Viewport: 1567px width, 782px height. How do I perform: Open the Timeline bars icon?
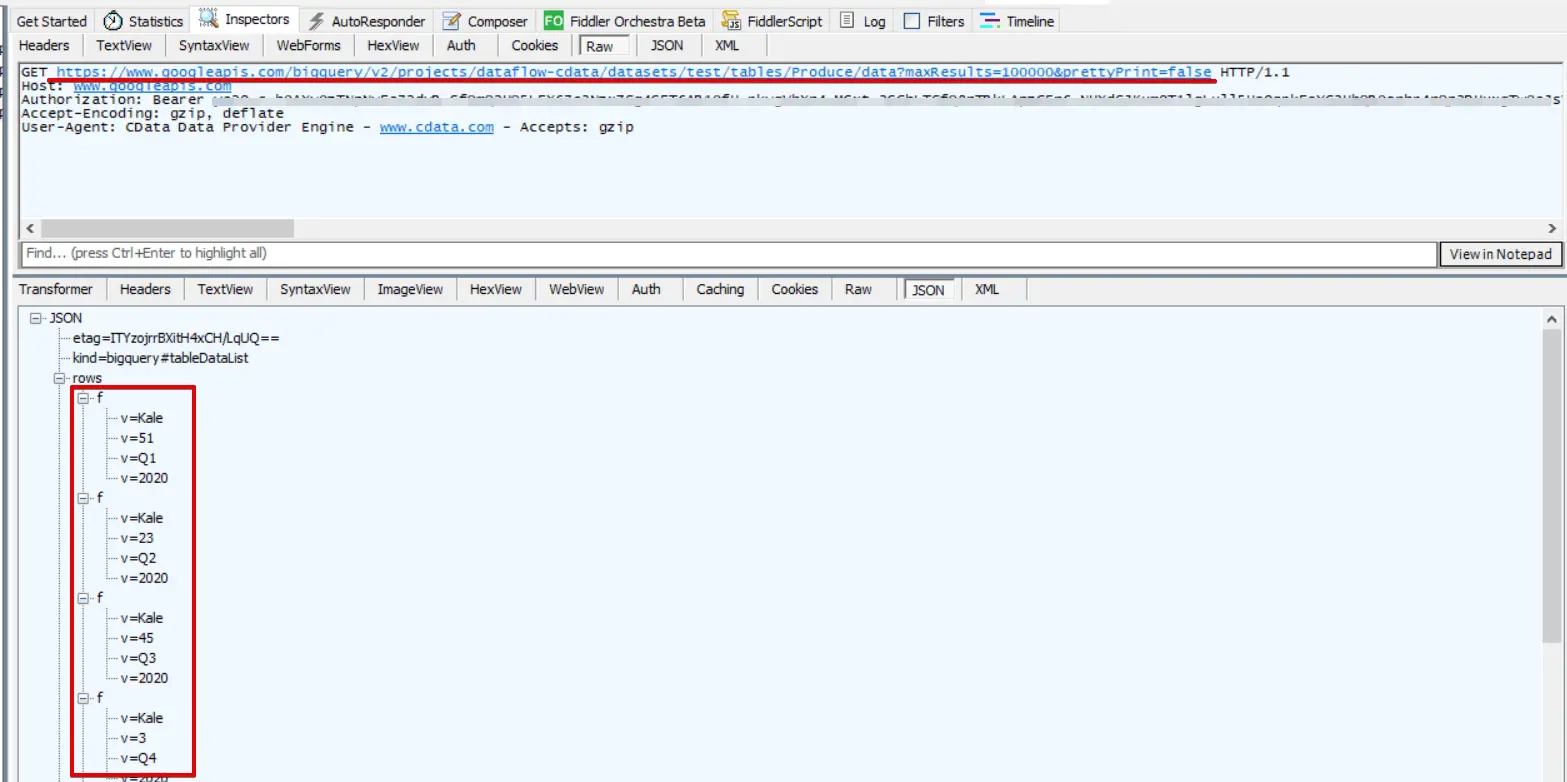(x=990, y=20)
